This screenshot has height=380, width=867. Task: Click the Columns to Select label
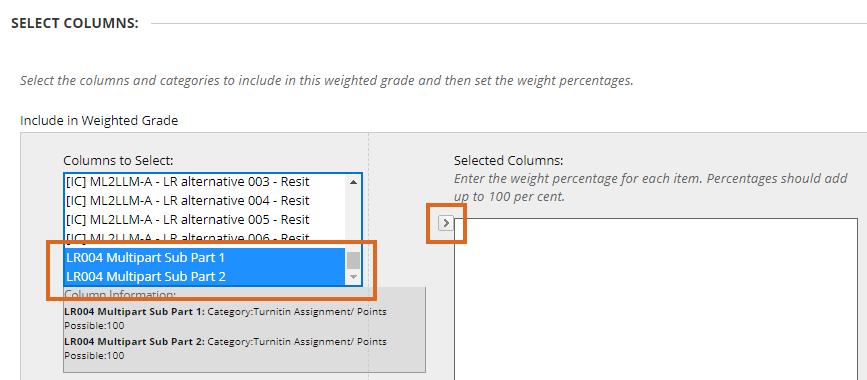[x=118, y=160]
